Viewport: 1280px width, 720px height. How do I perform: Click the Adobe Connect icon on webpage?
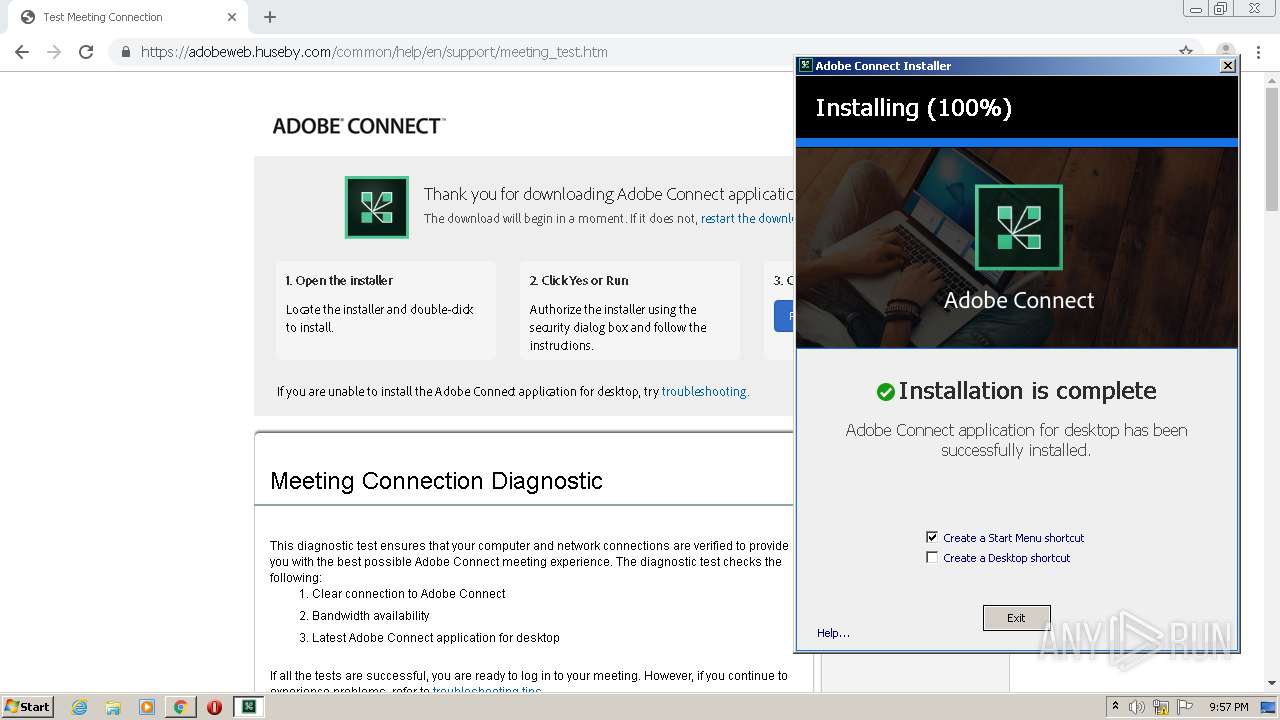coord(377,207)
